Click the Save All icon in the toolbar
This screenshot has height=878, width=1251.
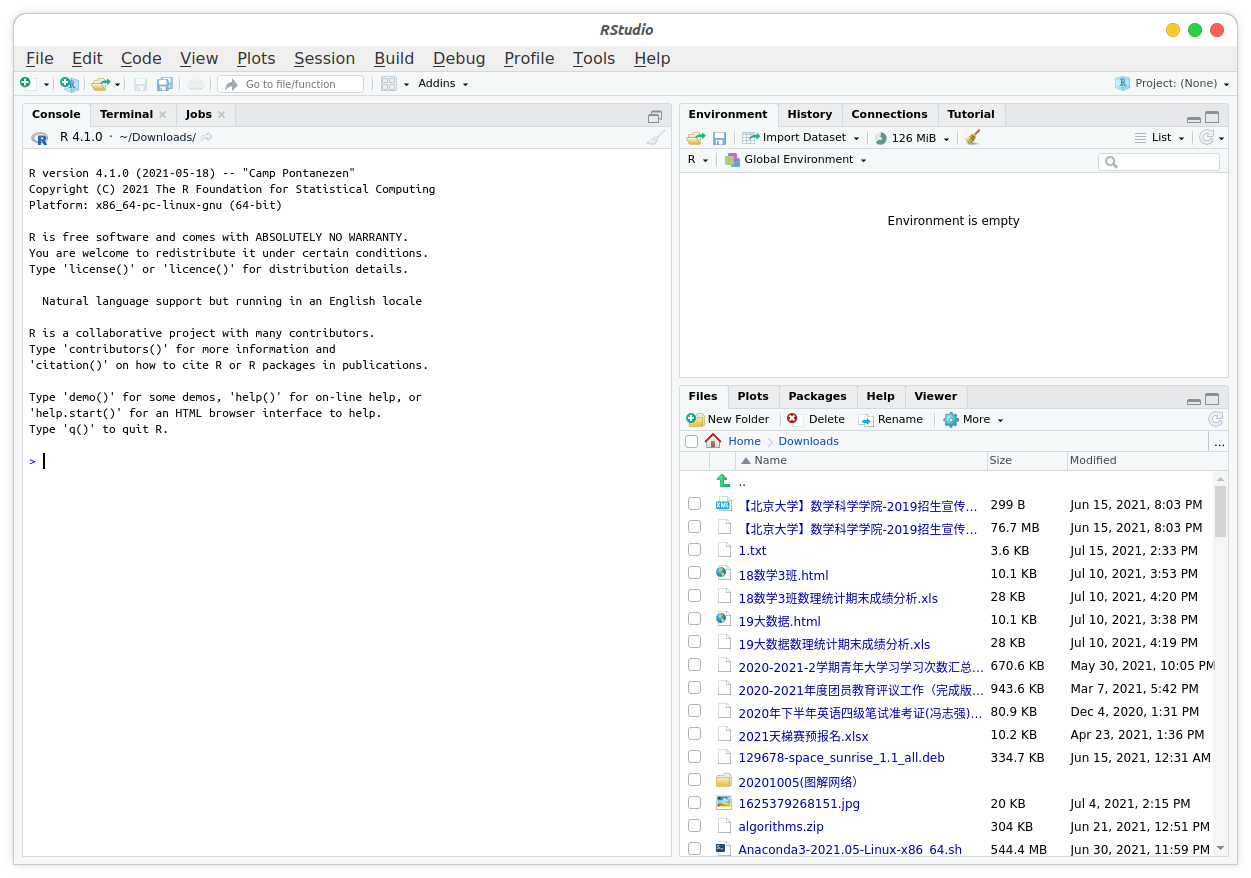164,84
